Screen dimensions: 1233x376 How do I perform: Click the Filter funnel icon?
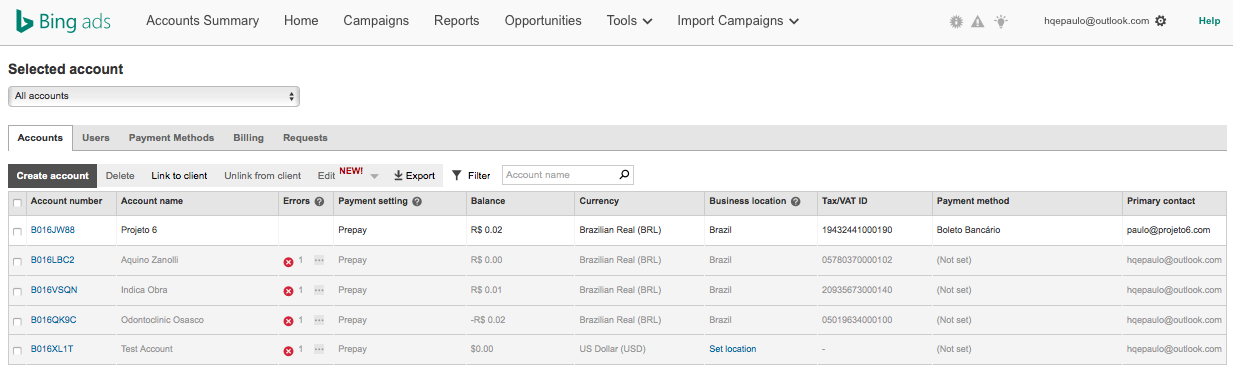tap(457, 175)
